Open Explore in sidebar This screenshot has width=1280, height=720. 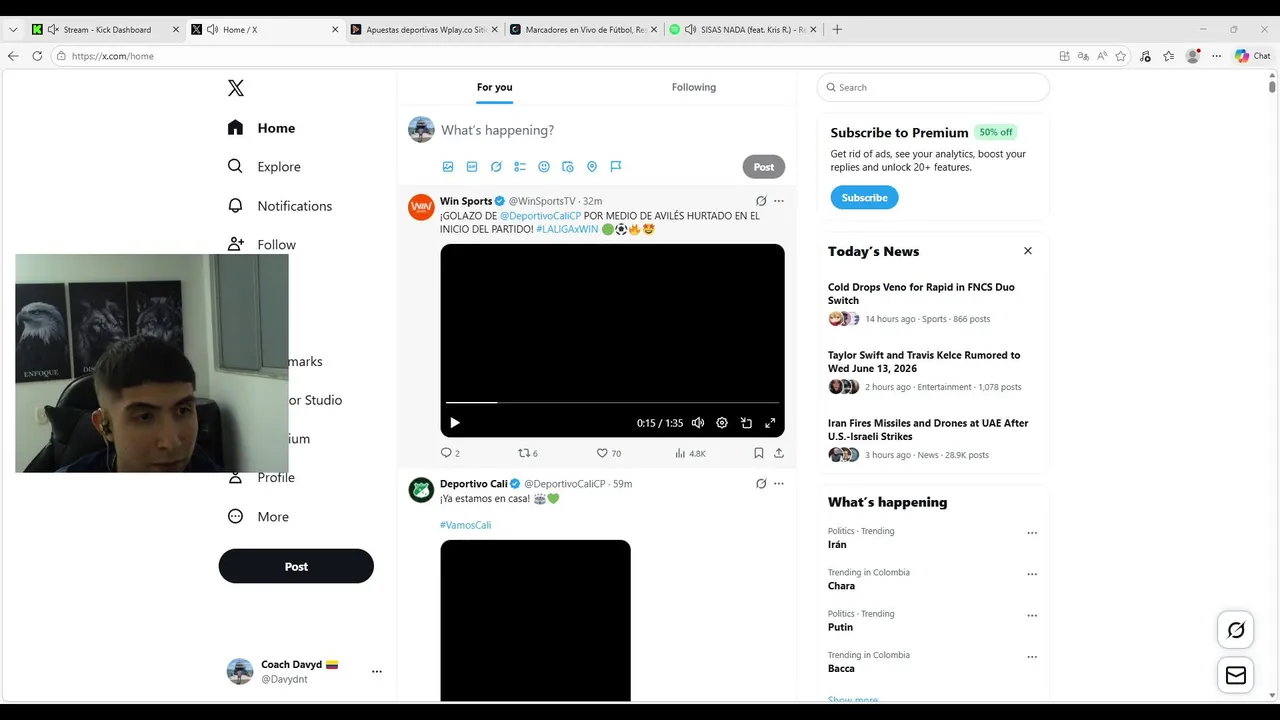[x=264, y=167]
